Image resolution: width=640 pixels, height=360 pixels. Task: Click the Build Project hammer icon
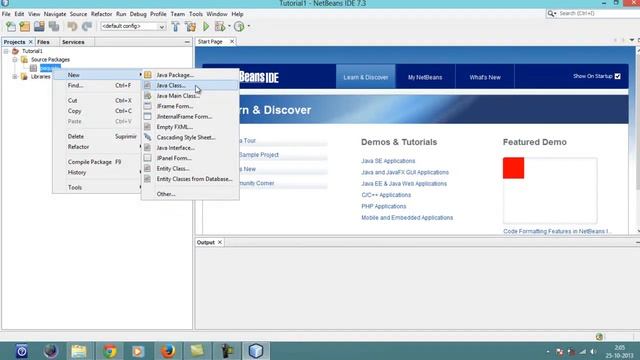coord(176,27)
